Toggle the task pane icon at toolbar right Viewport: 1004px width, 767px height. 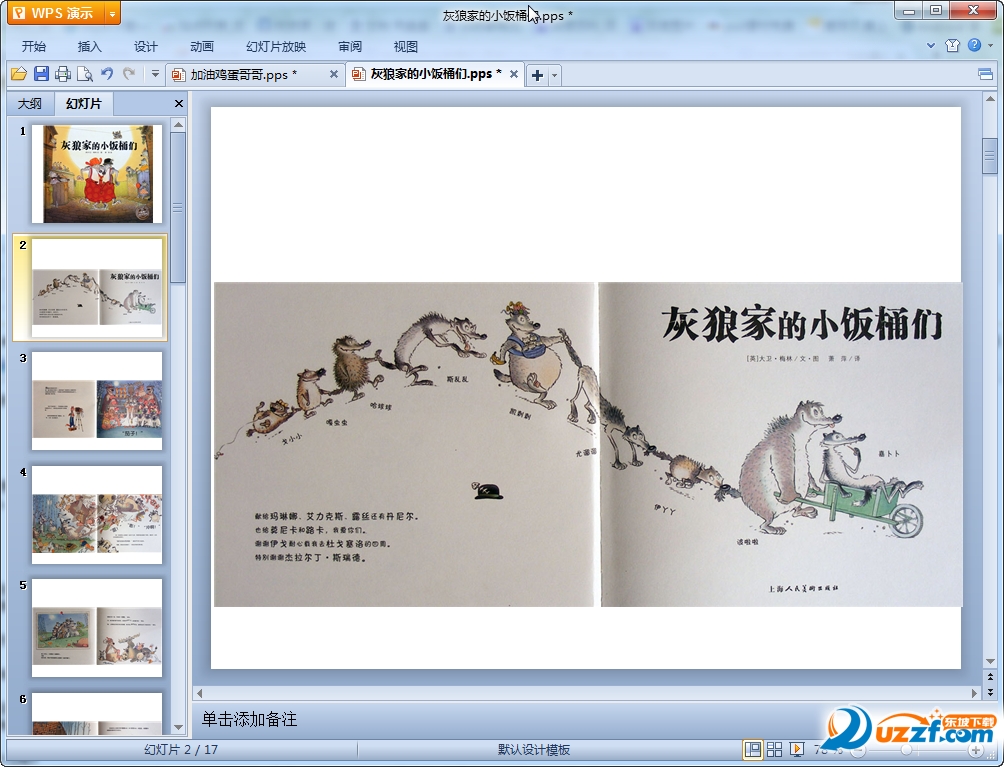coord(985,75)
